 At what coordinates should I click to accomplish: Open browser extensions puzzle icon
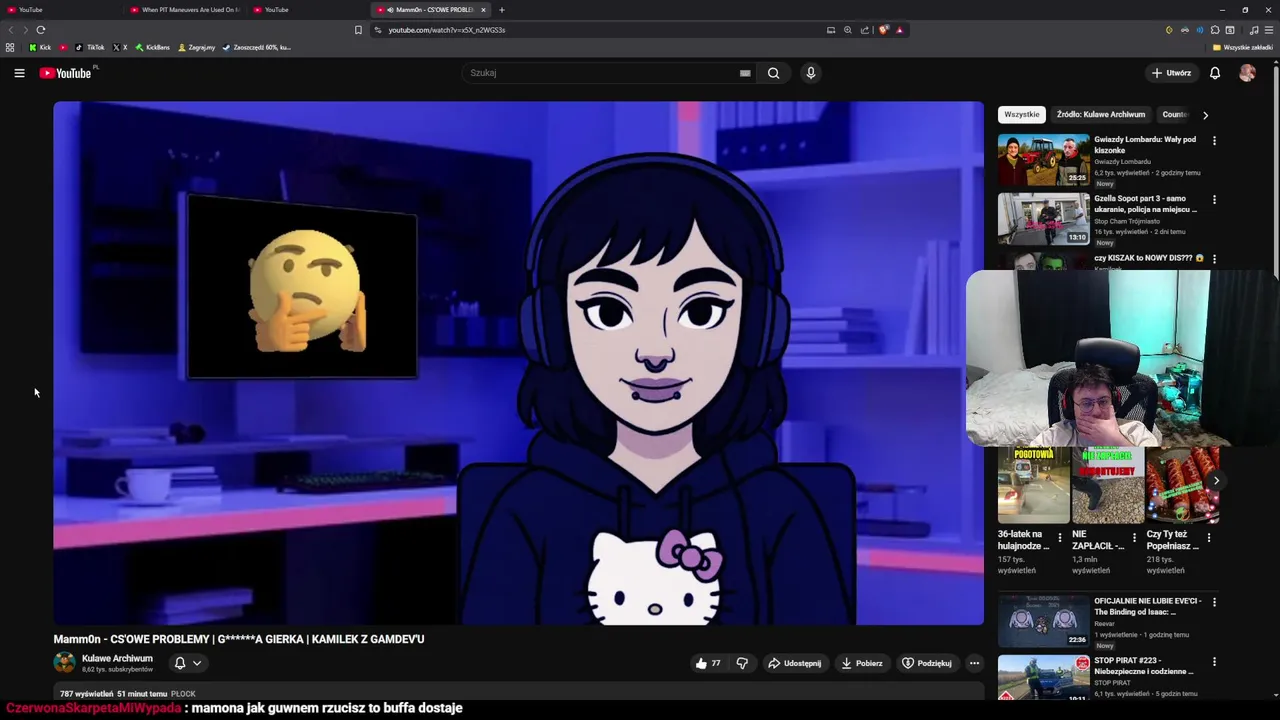click(1215, 30)
